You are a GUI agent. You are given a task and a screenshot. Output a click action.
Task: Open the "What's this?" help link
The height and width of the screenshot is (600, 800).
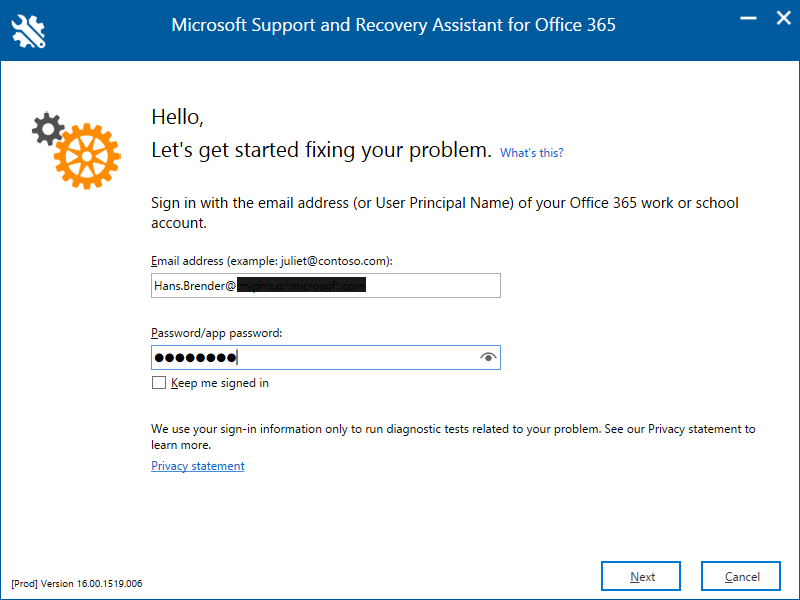pos(531,153)
